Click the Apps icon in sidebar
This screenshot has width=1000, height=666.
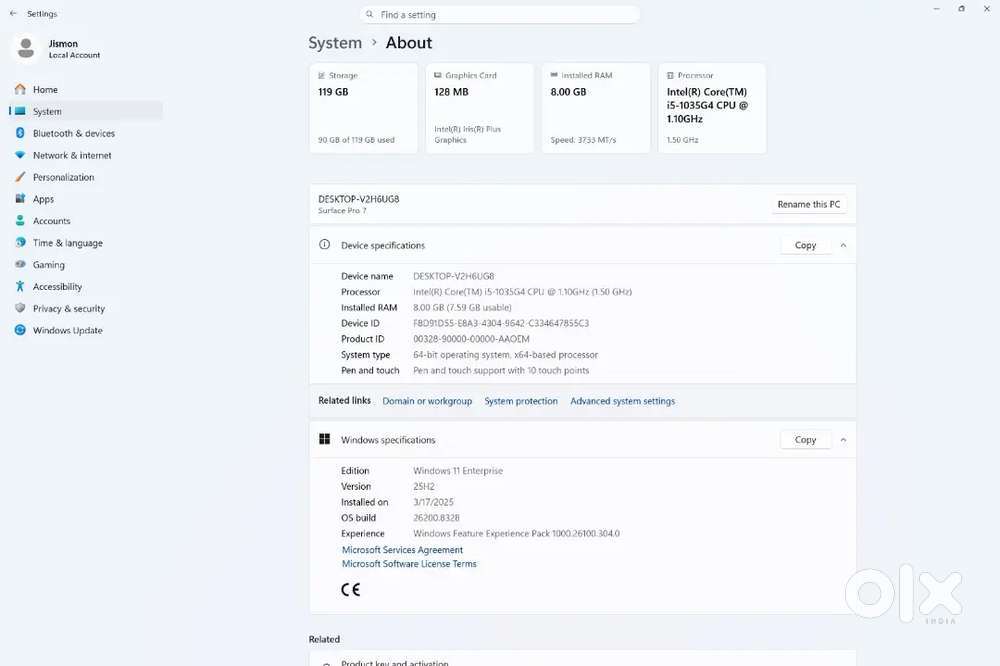coord(20,198)
